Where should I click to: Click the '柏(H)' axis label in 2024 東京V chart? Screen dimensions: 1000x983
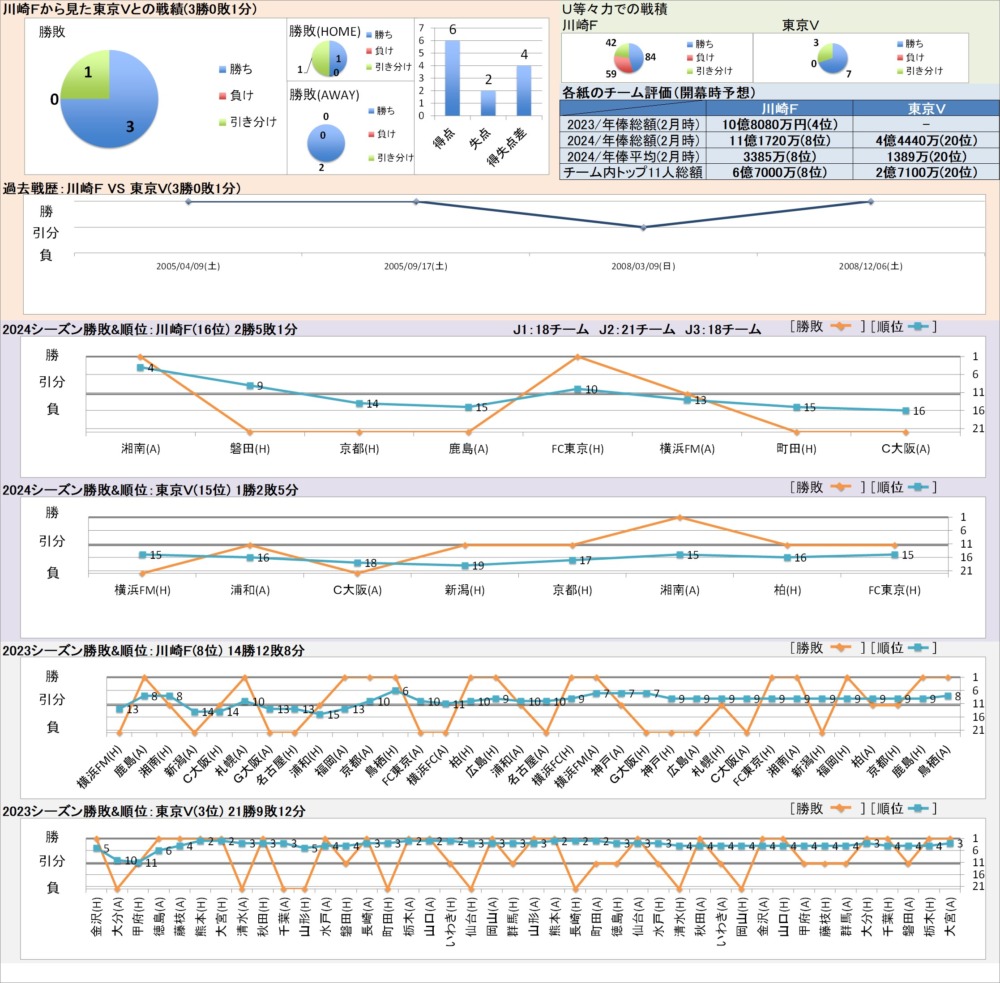coord(787,590)
